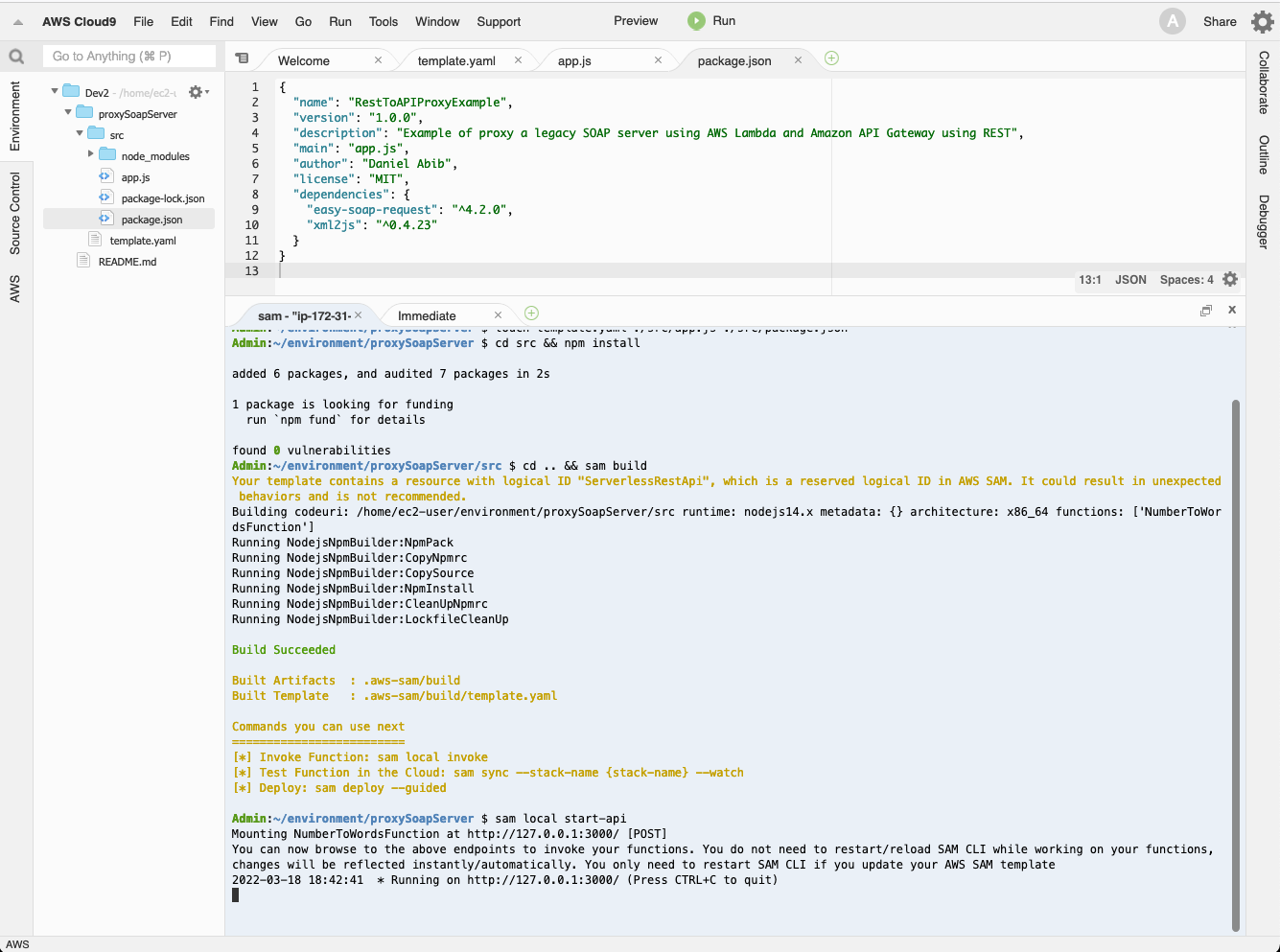Collapse the proxySoapServer folder
1280x952 pixels.
pos(68,113)
